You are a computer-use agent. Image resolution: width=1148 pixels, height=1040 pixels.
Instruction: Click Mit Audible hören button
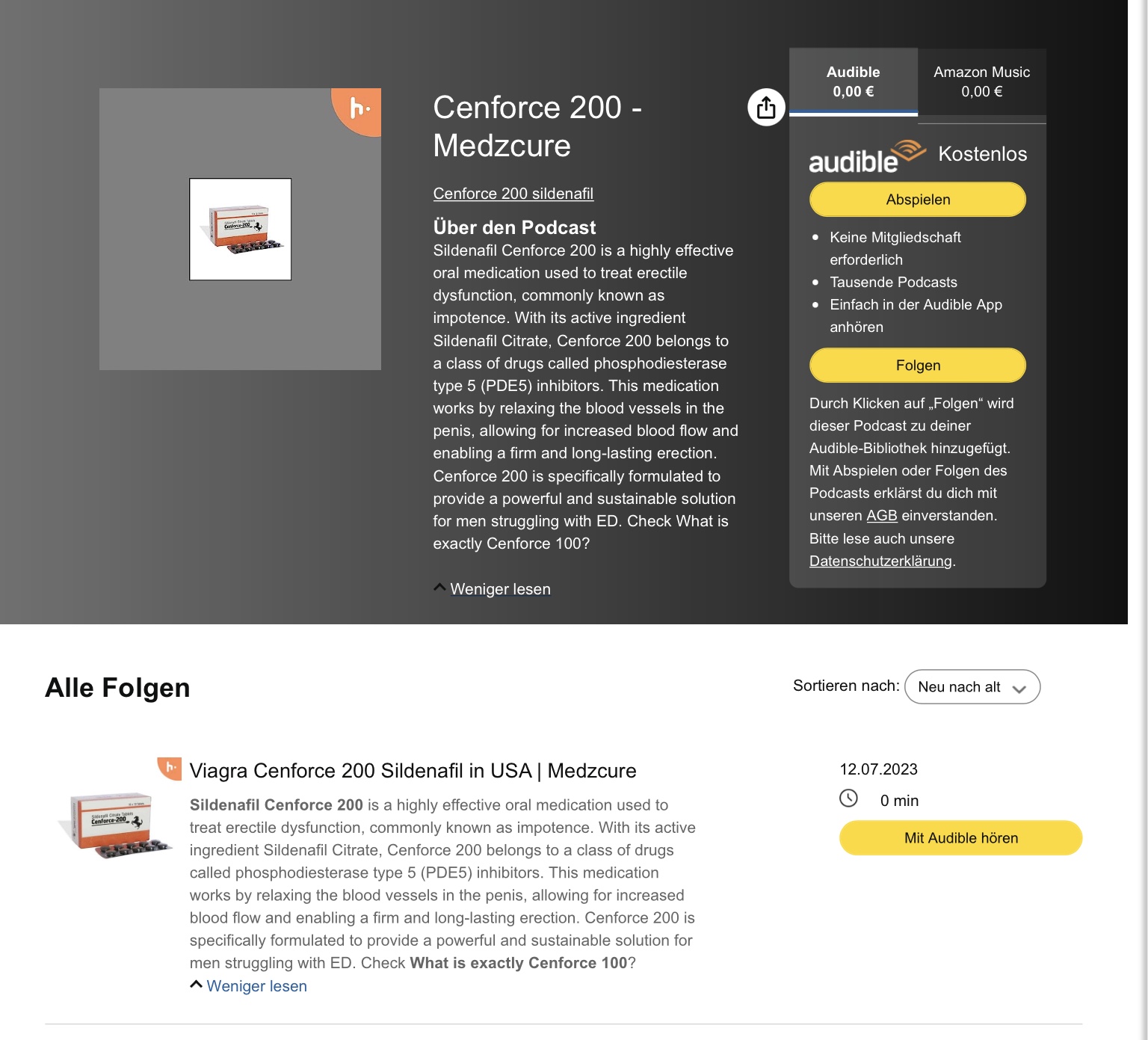coord(960,838)
